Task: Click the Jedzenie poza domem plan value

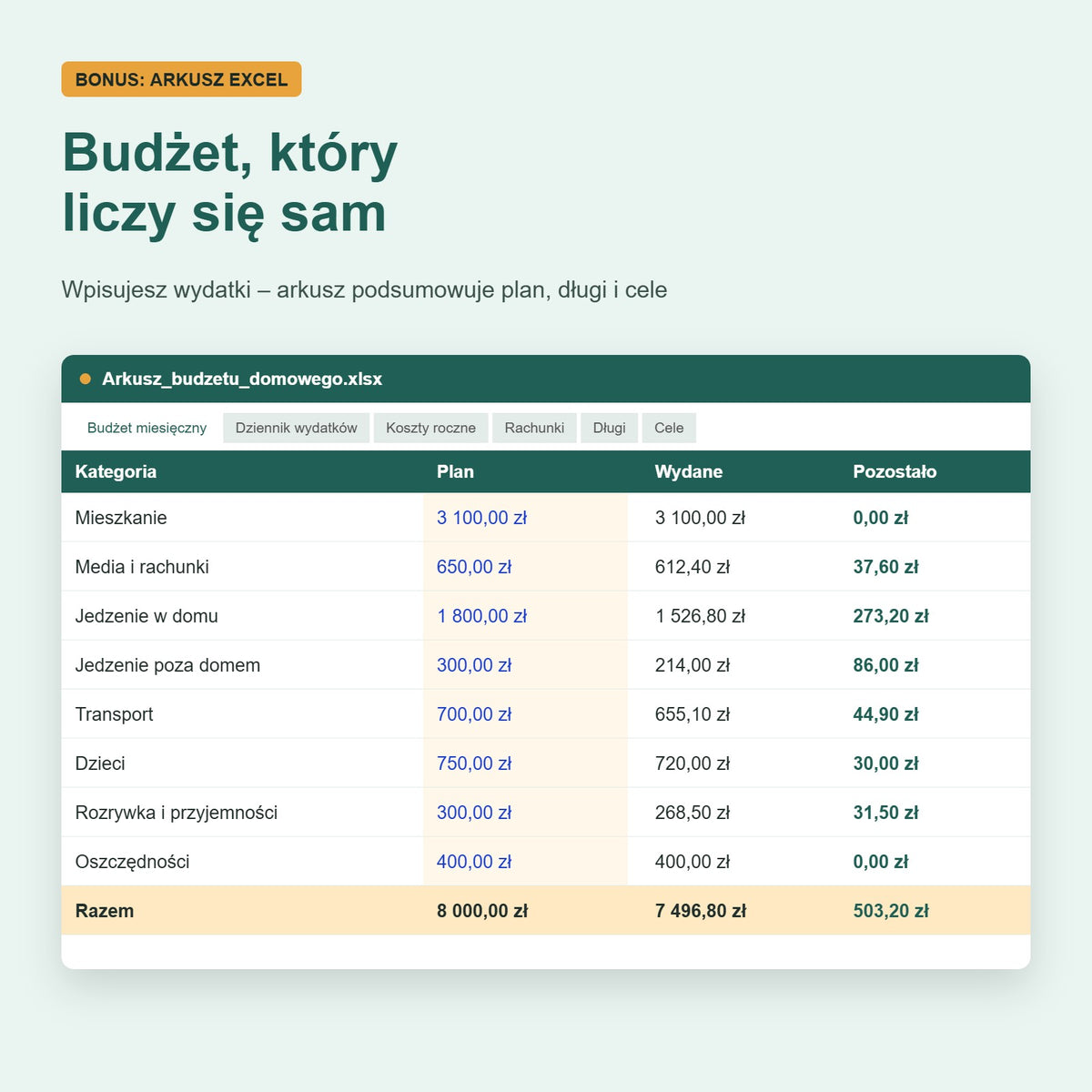Action: [x=474, y=665]
